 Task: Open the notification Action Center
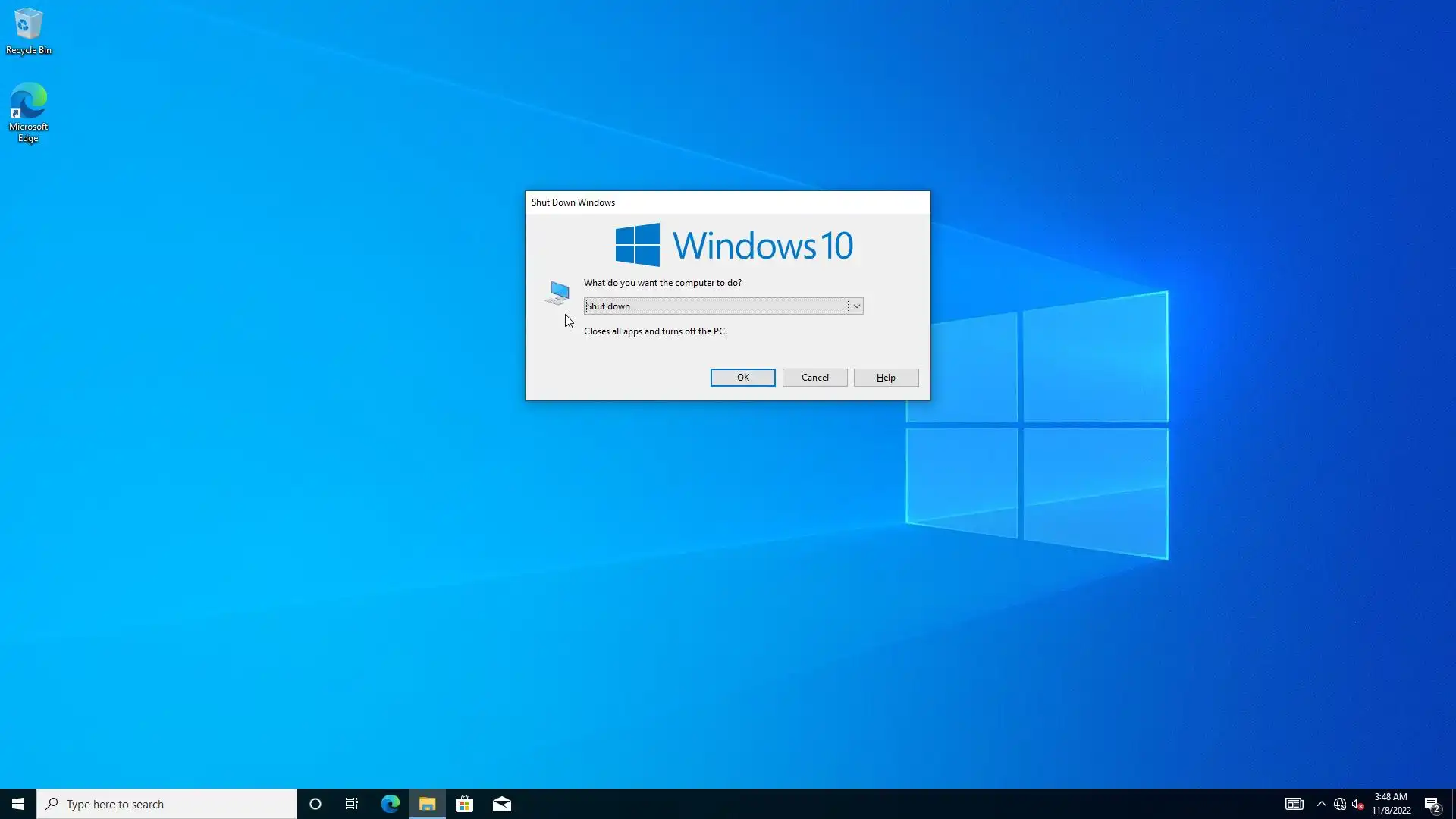[x=1432, y=804]
